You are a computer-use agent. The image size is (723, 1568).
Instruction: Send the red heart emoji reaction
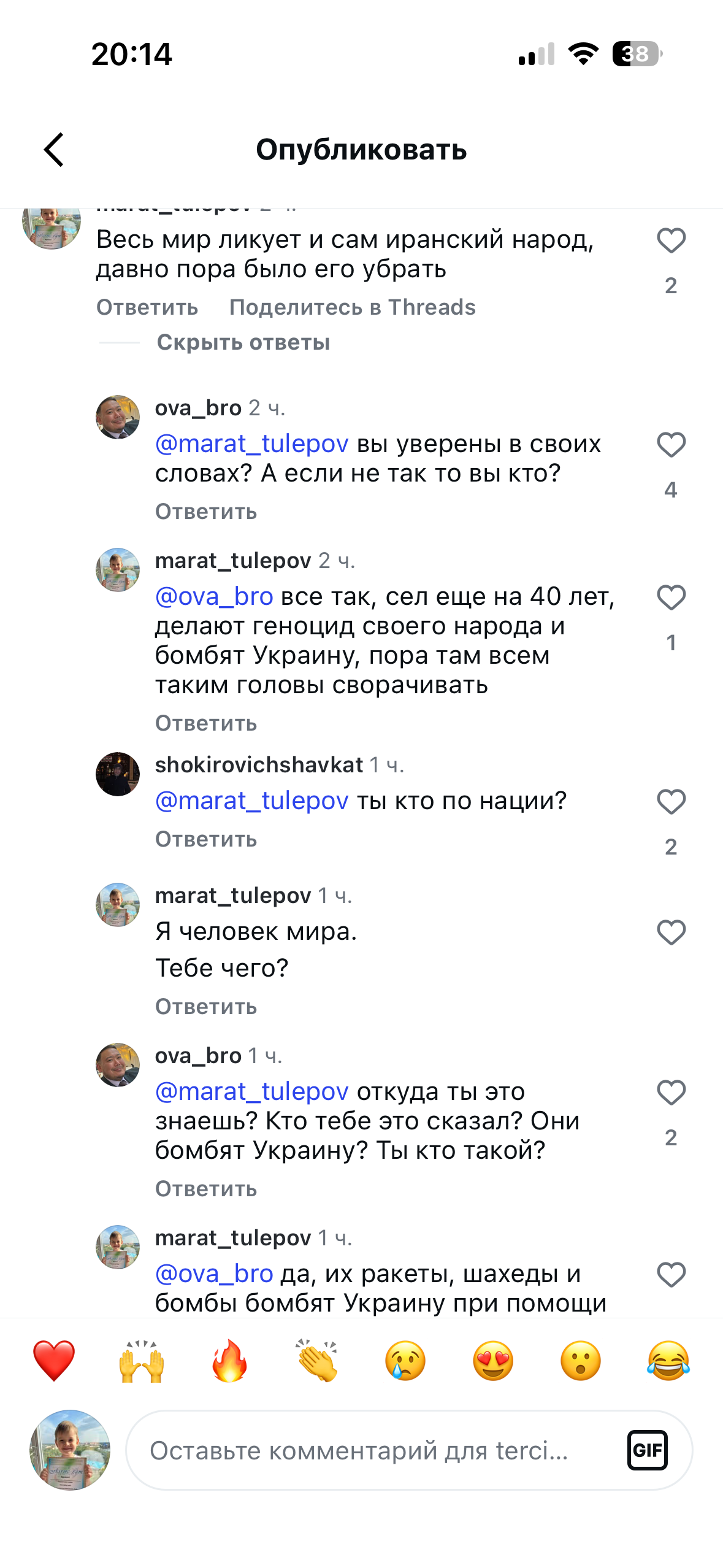click(54, 1361)
